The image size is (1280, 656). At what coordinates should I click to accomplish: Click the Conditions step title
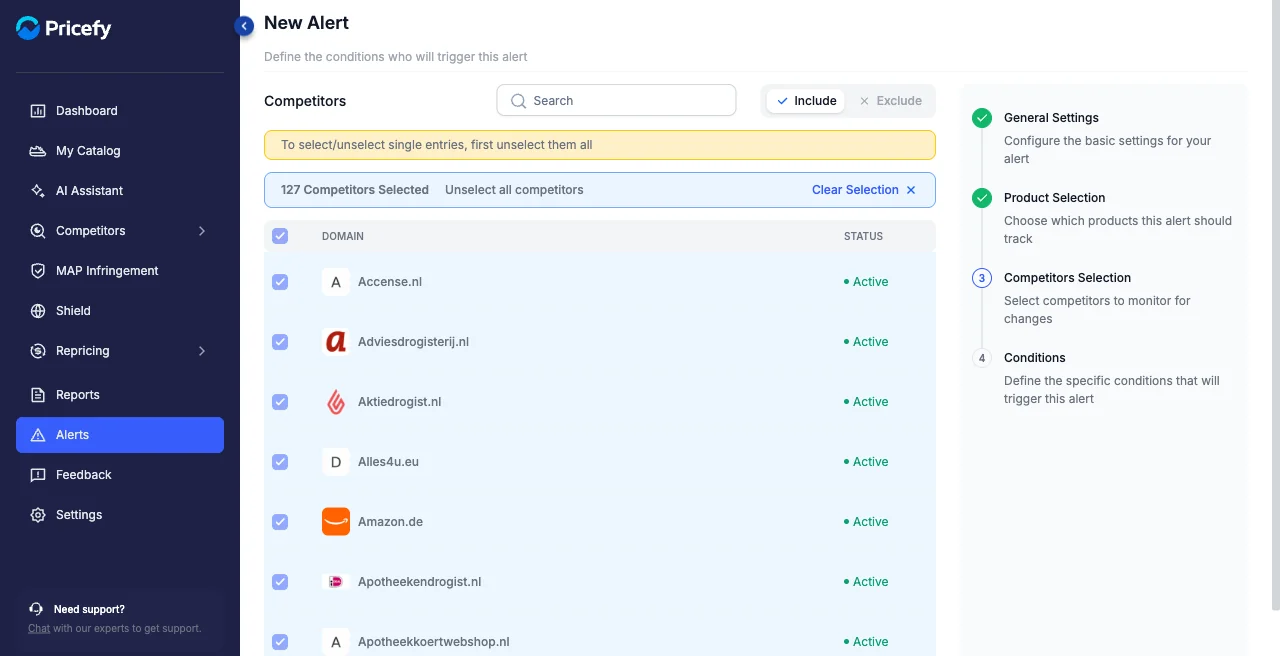1034,358
